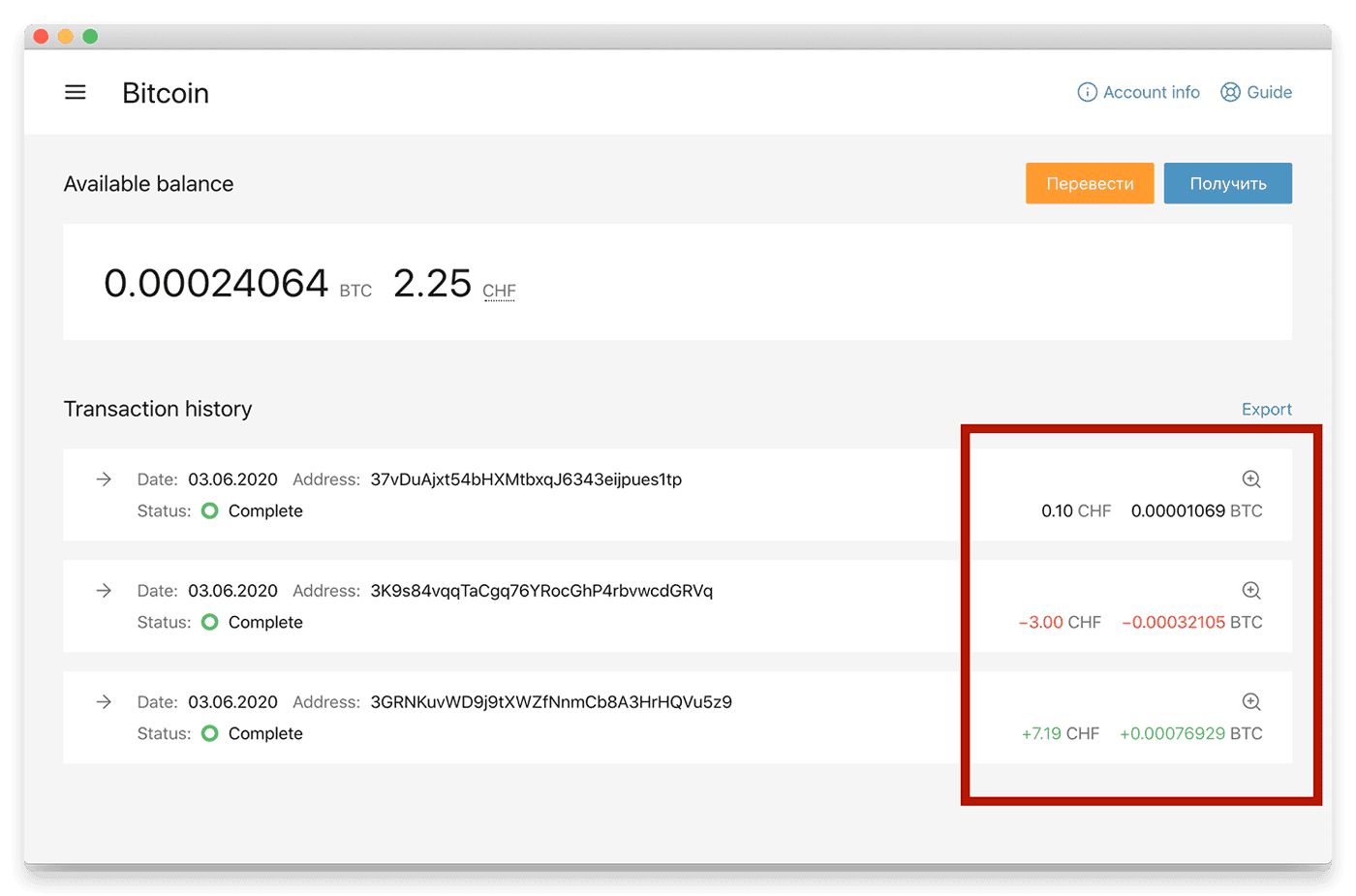Click arrow icon of 3K9s84vqqTaCgq transaction row

click(104, 590)
